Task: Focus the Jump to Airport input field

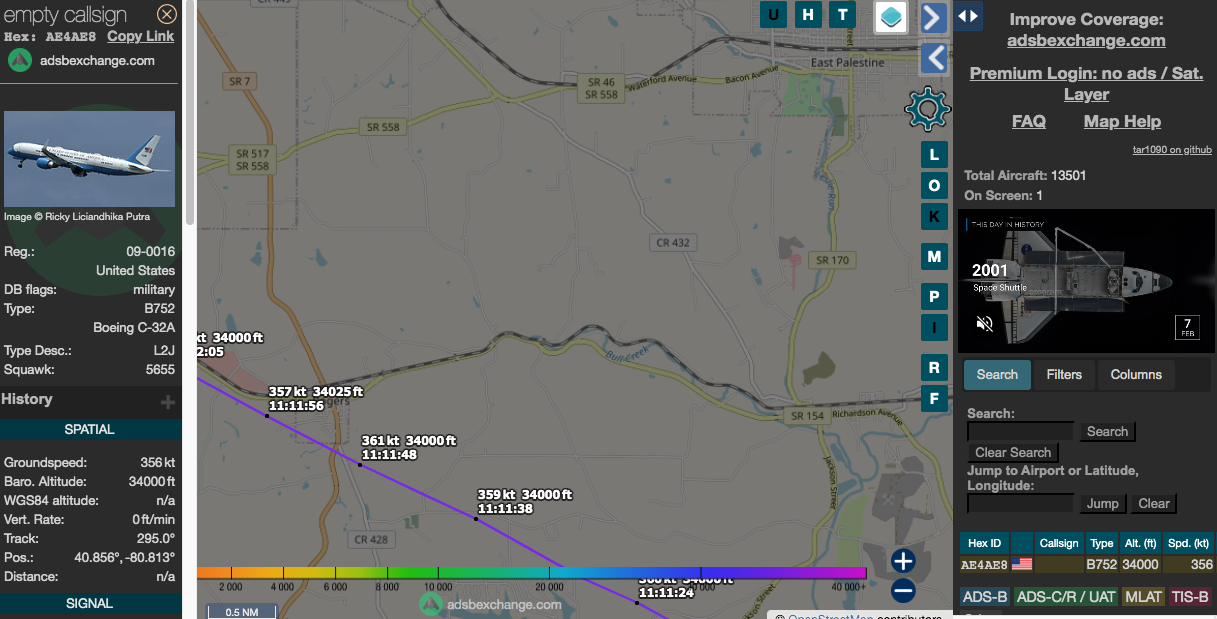Action: click(1021, 503)
